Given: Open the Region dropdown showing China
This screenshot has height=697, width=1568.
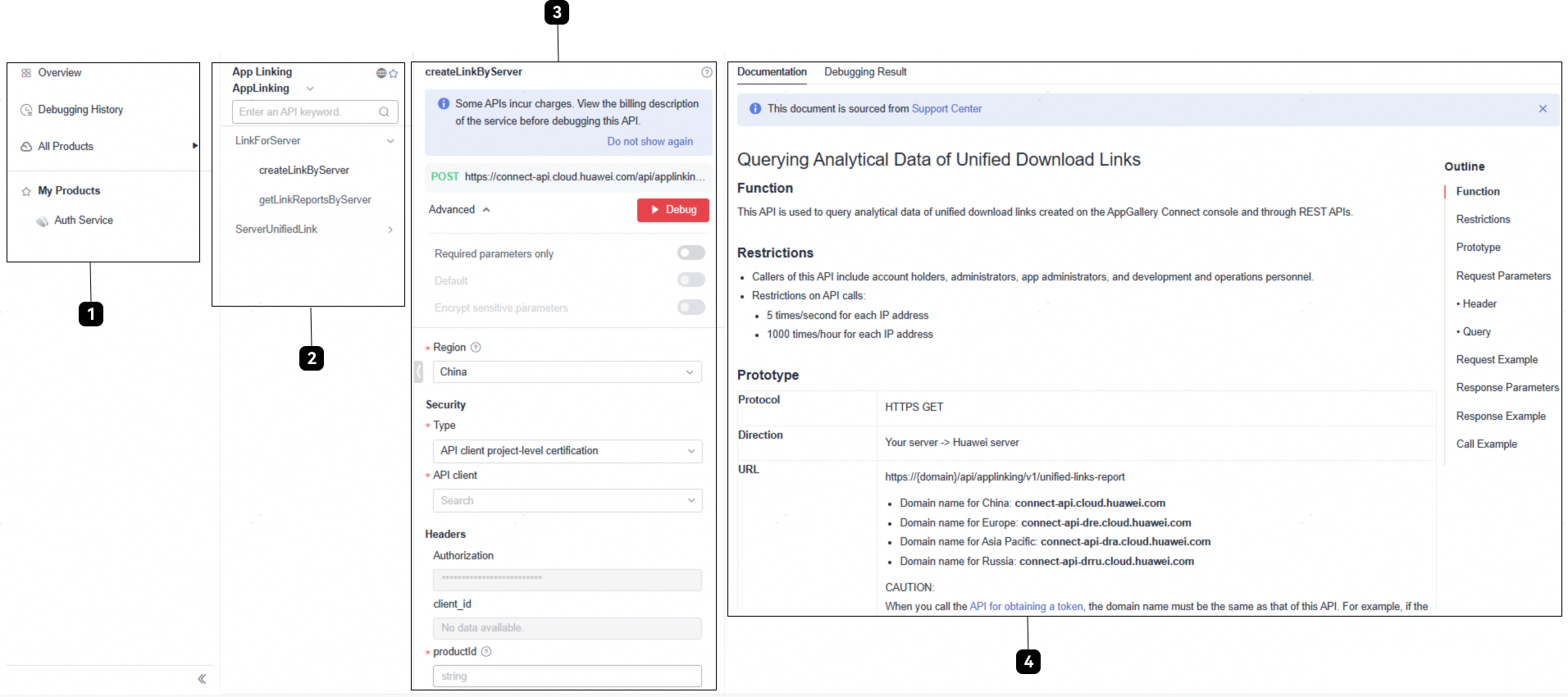Looking at the screenshot, I should [x=567, y=372].
